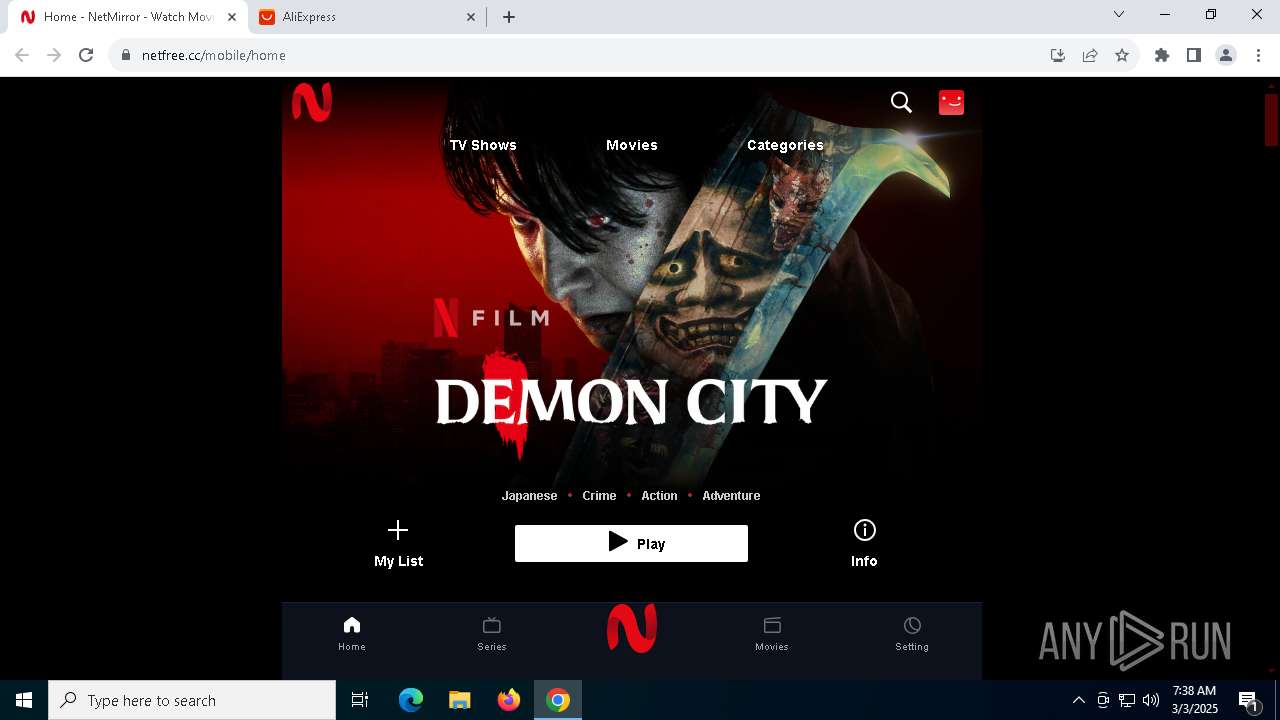
Task: Toggle the Chrome side panel
Action: click(x=1194, y=55)
